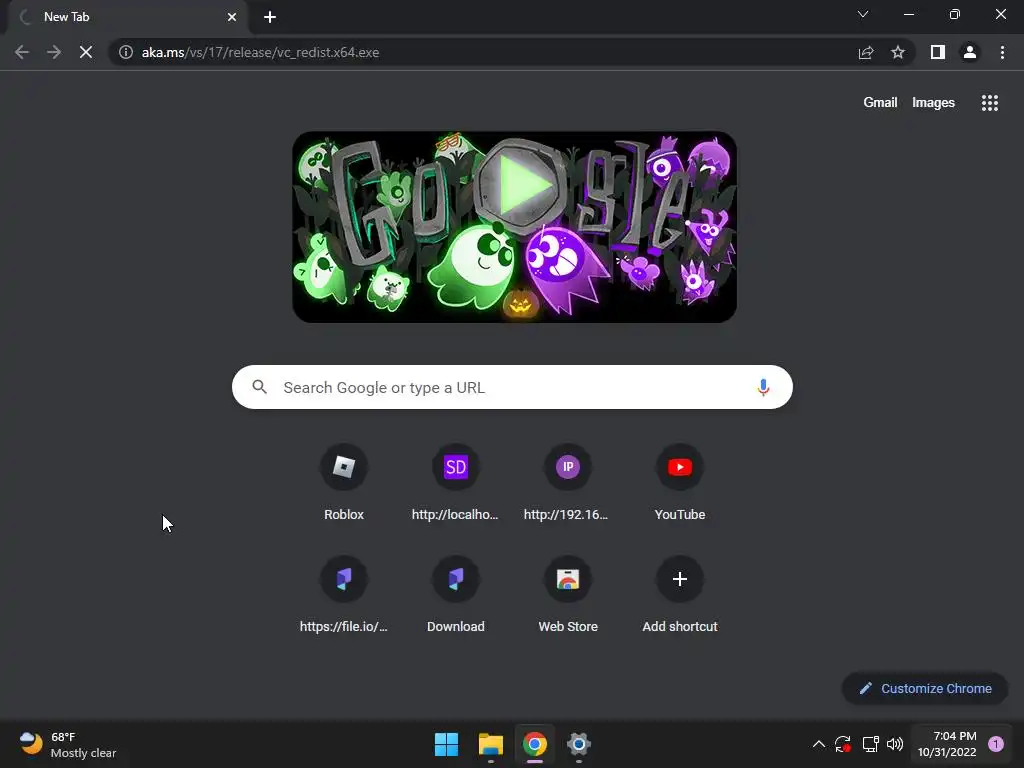Screen dimensions: 1024x768
Task: Open a new tab with plus button
Action: click(x=270, y=17)
